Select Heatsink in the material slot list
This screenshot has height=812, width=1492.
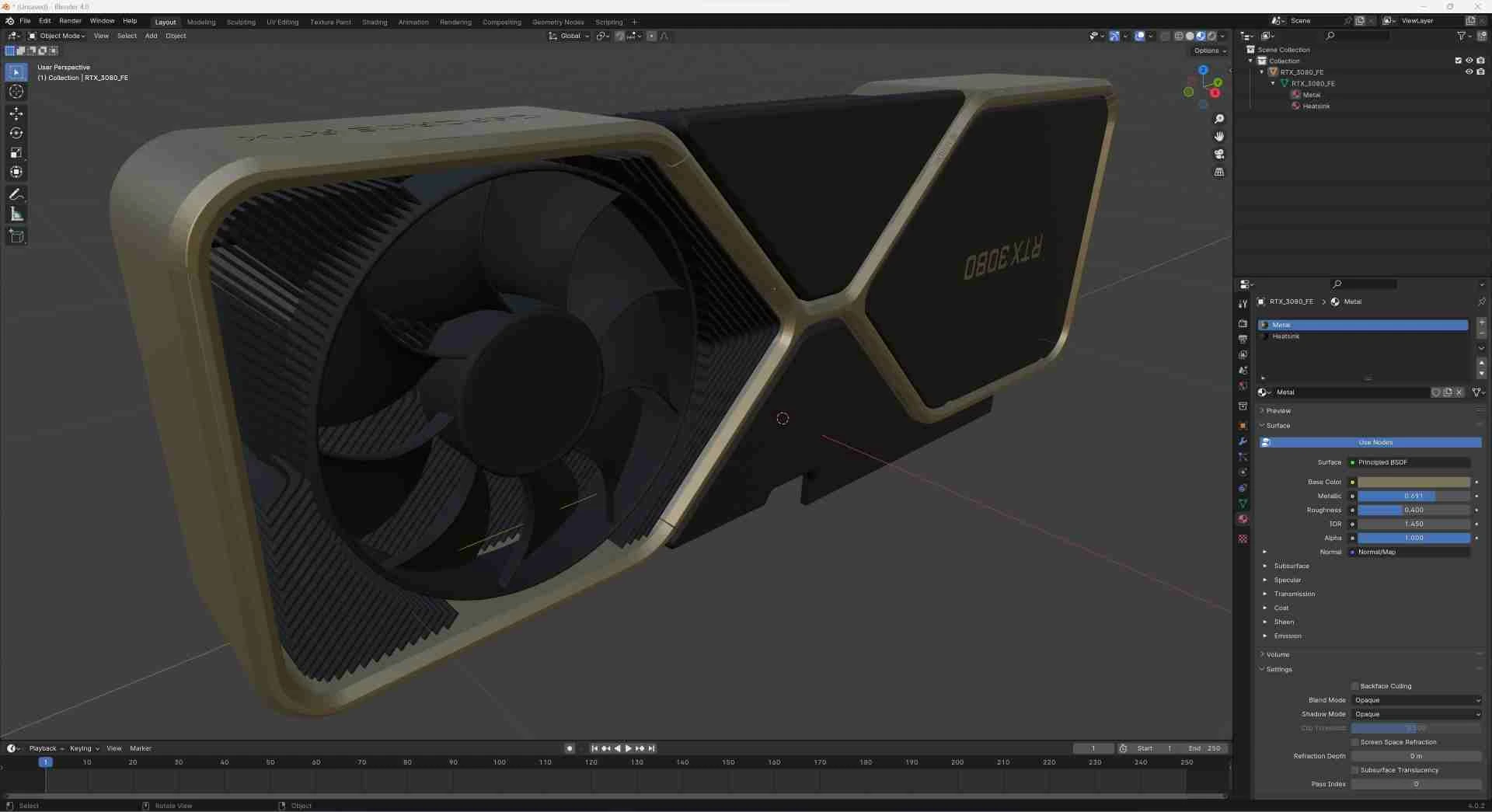(1363, 336)
